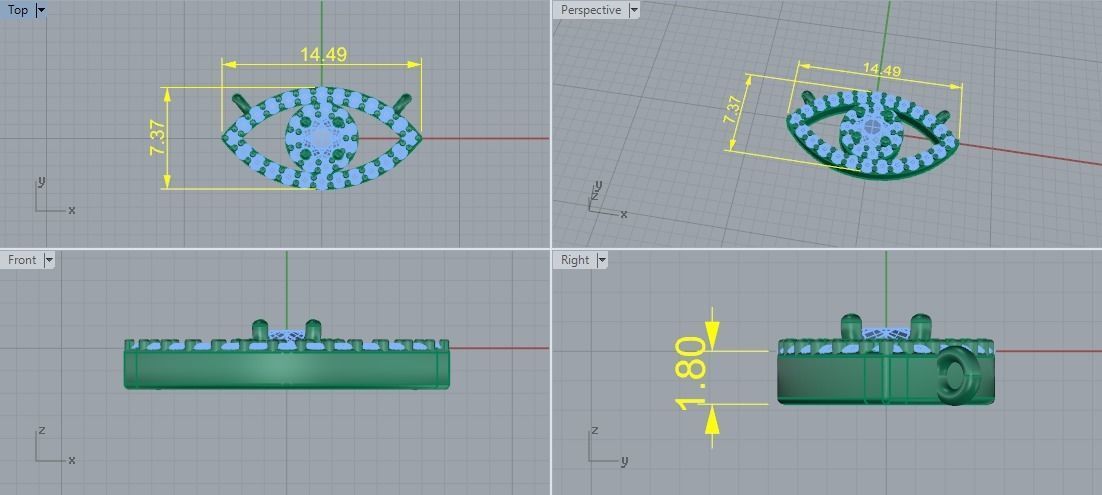Open the Perspective viewport dropdown arrow
The image size is (1102, 495).
[x=634, y=10]
